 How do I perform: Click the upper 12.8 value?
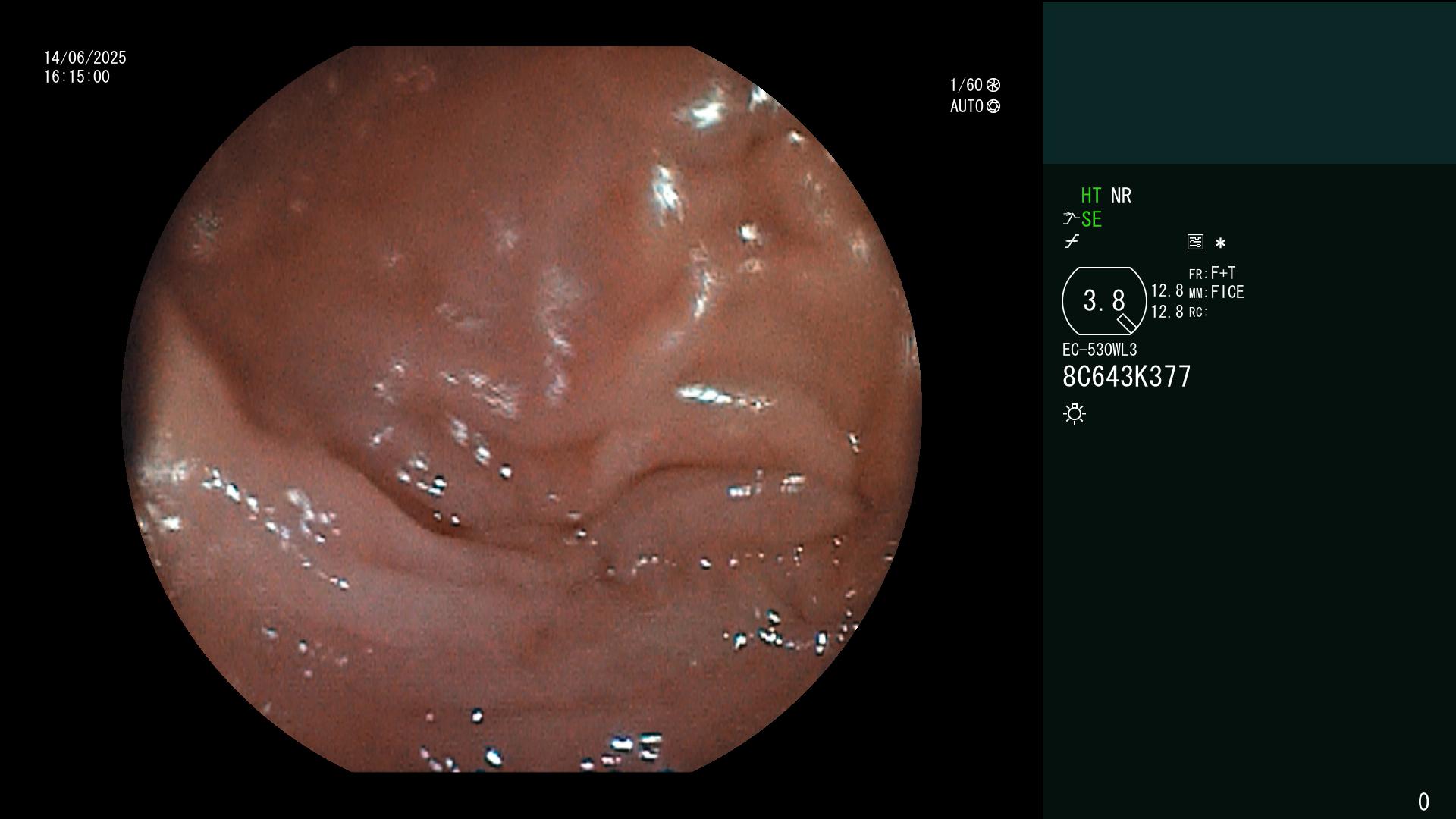pyautogui.click(x=1167, y=291)
